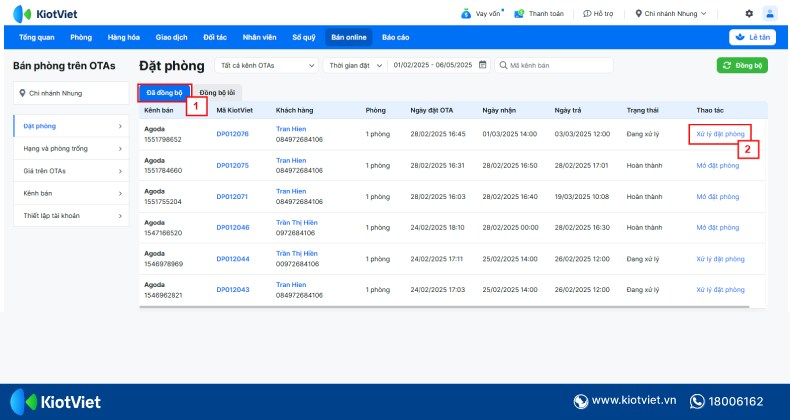Open booking code DP012071
Image resolution: width=790 pixels, height=420 pixels.
click(x=232, y=197)
